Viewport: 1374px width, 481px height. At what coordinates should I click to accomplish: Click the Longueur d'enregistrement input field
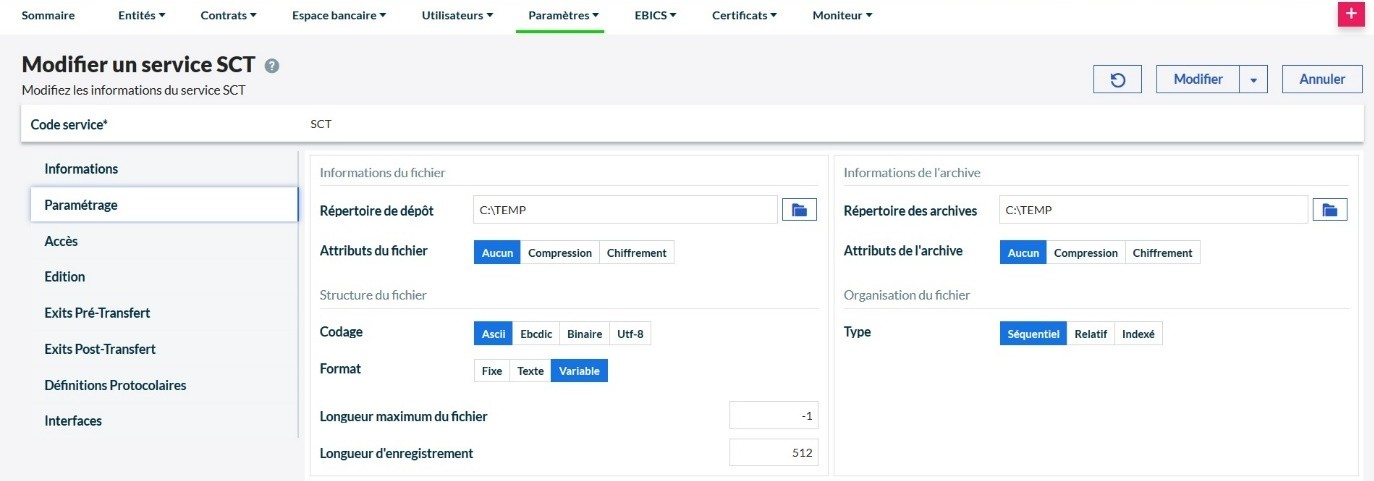[773, 453]
